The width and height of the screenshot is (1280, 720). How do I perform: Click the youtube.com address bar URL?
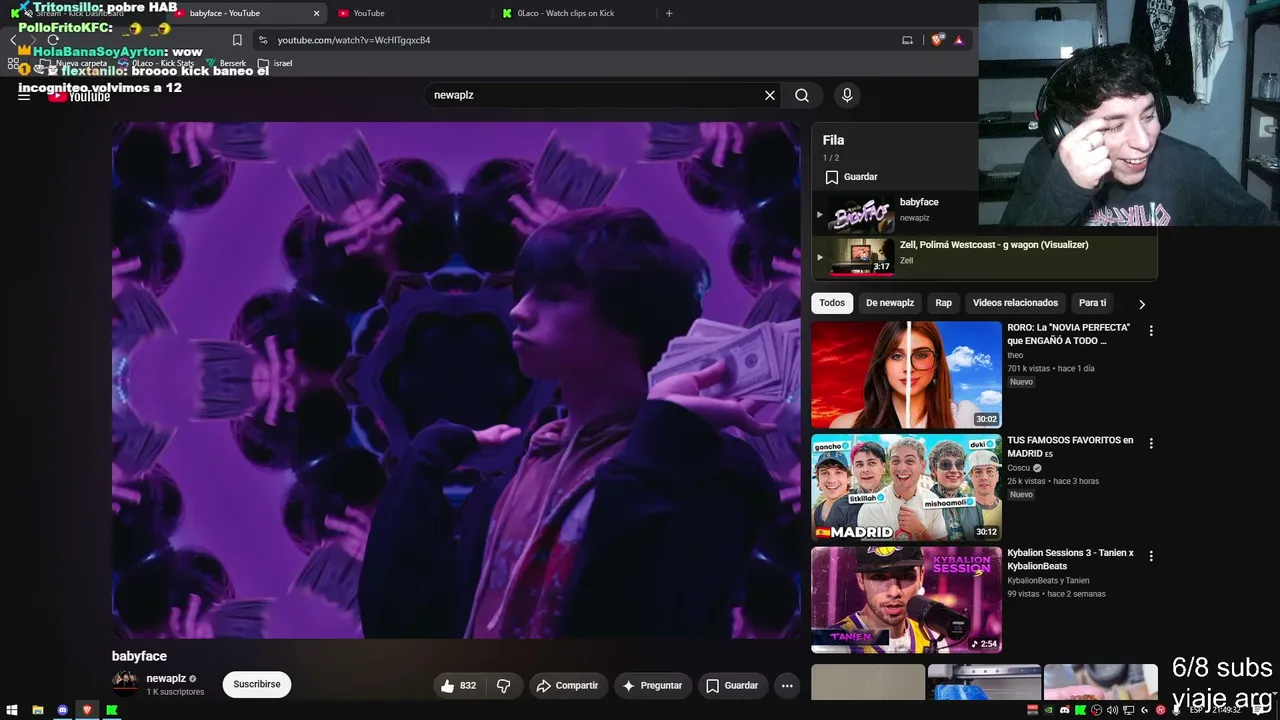pyautogui.click(x=354, y=40)
